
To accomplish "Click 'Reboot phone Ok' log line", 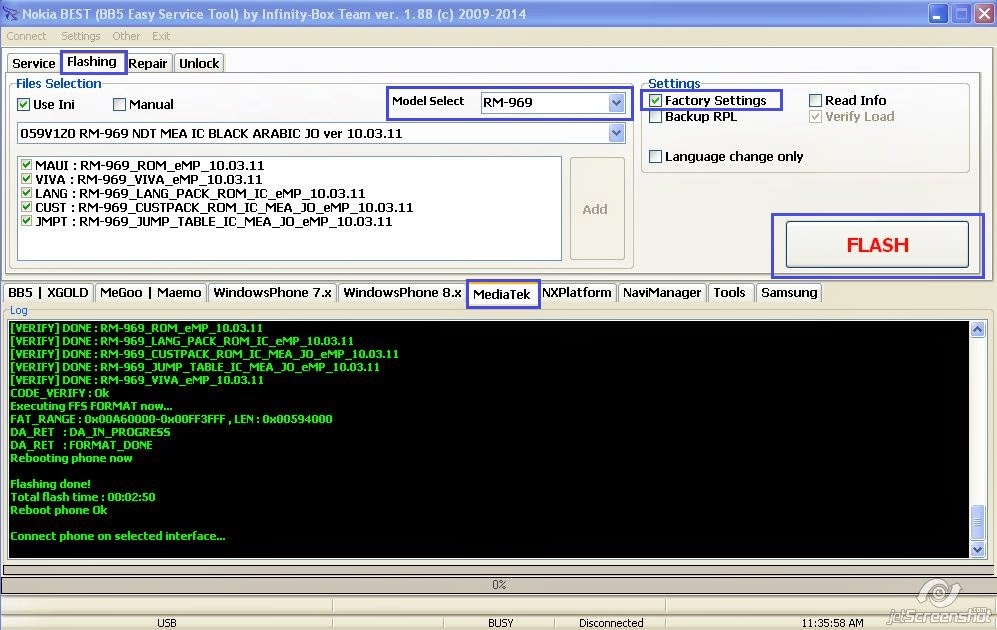I will coord(58,510).
